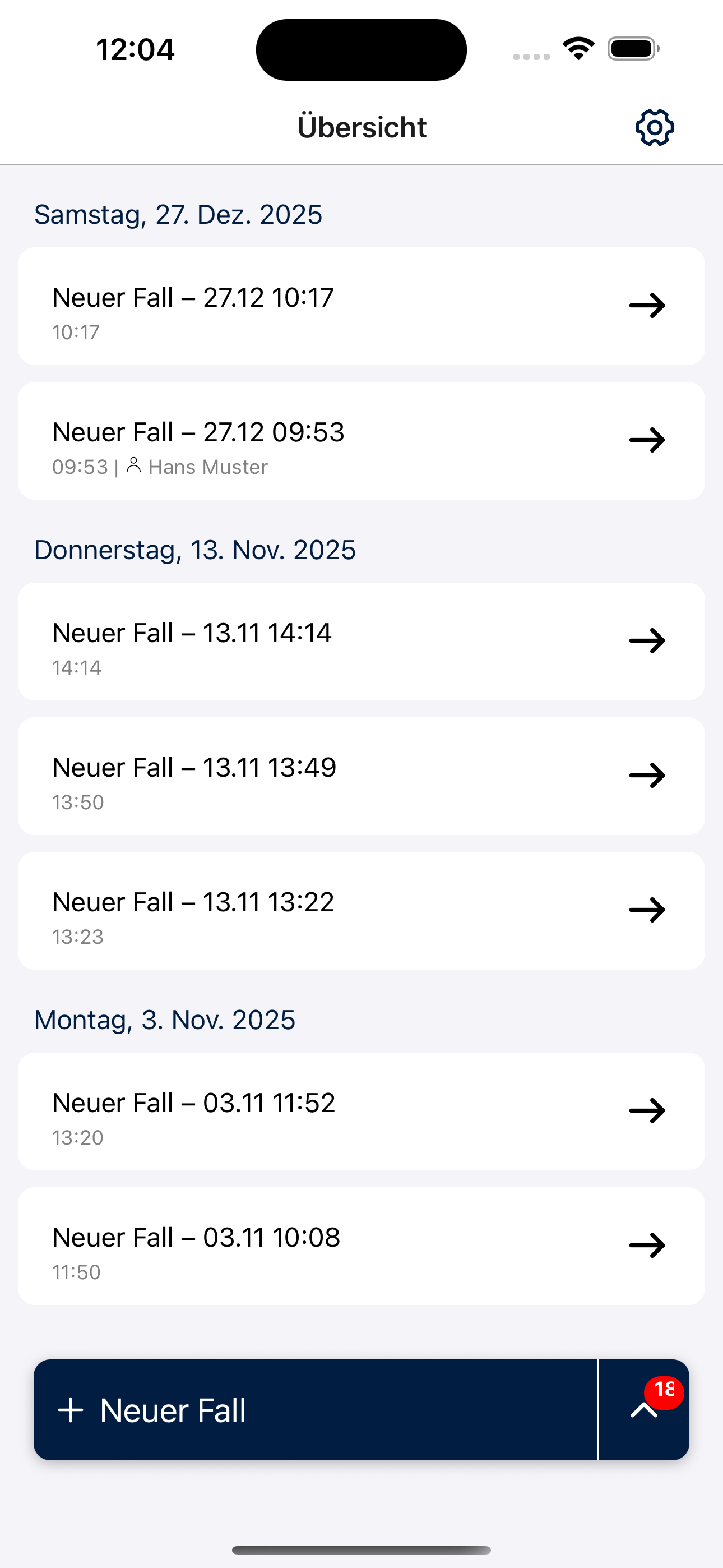Tap the Hans Muster person icon
Viewport: 723px width, 1568px height.
134,466
